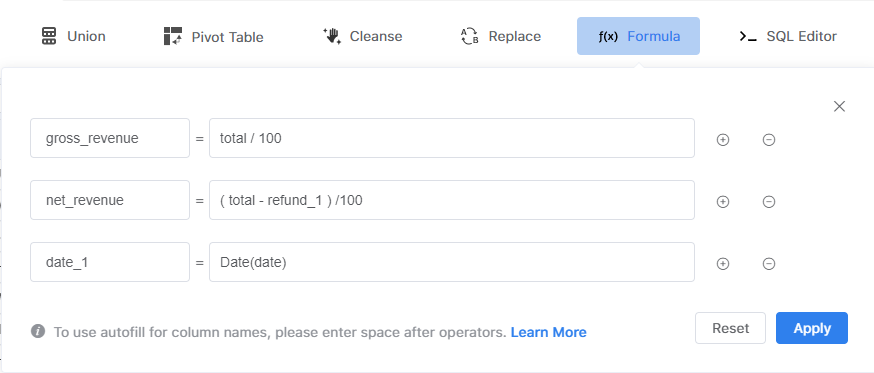Add a row after date_1 formula
Viewport: 874px width, 373px height.
click(723, 264)
